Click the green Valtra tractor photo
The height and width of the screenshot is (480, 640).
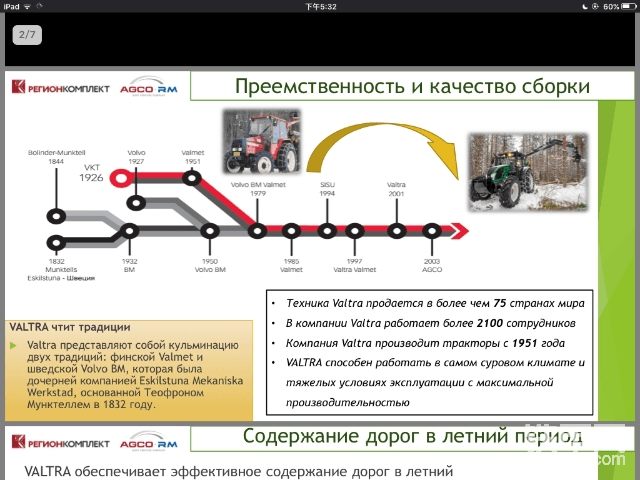click(x=528, y=172)
